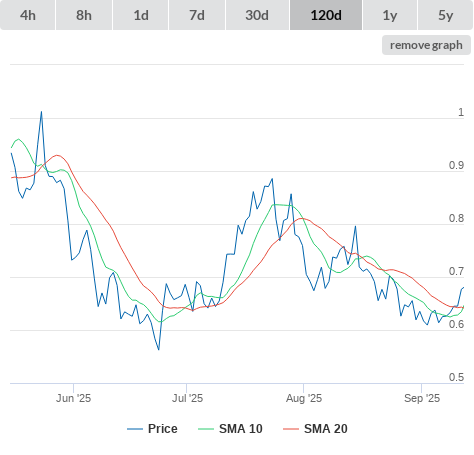
Task: Show the 5y price history
Action: click(446, 15)
